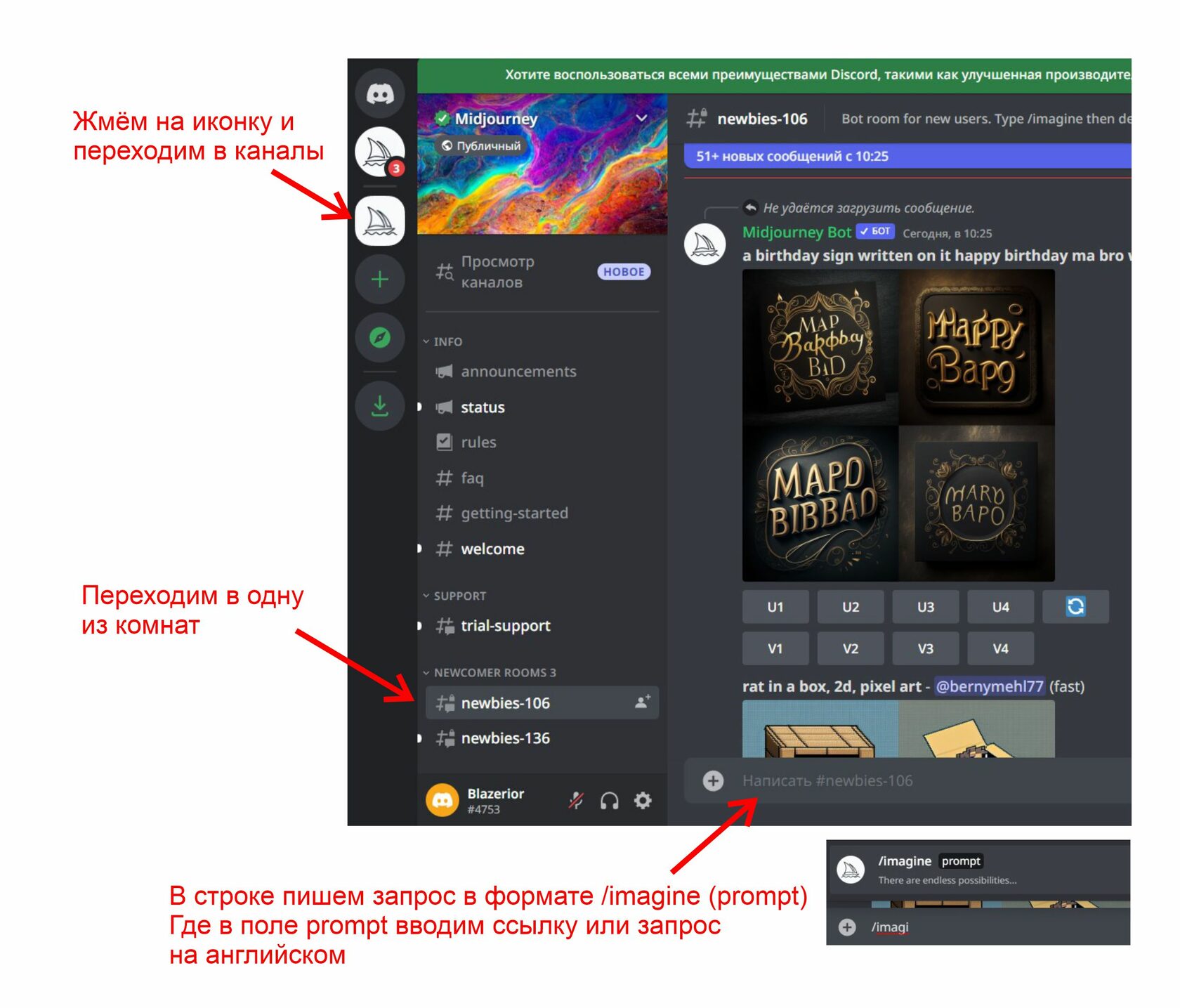Click the channel topic 'Bot room for new users'
This screenshot has height=1008, width=1180.
(986, 119)
